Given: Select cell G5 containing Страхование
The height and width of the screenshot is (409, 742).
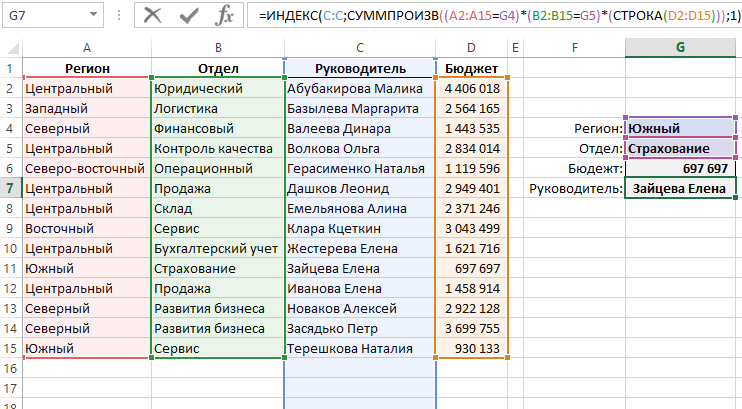Looking at the screenshot, I should (x=680, y=149).
